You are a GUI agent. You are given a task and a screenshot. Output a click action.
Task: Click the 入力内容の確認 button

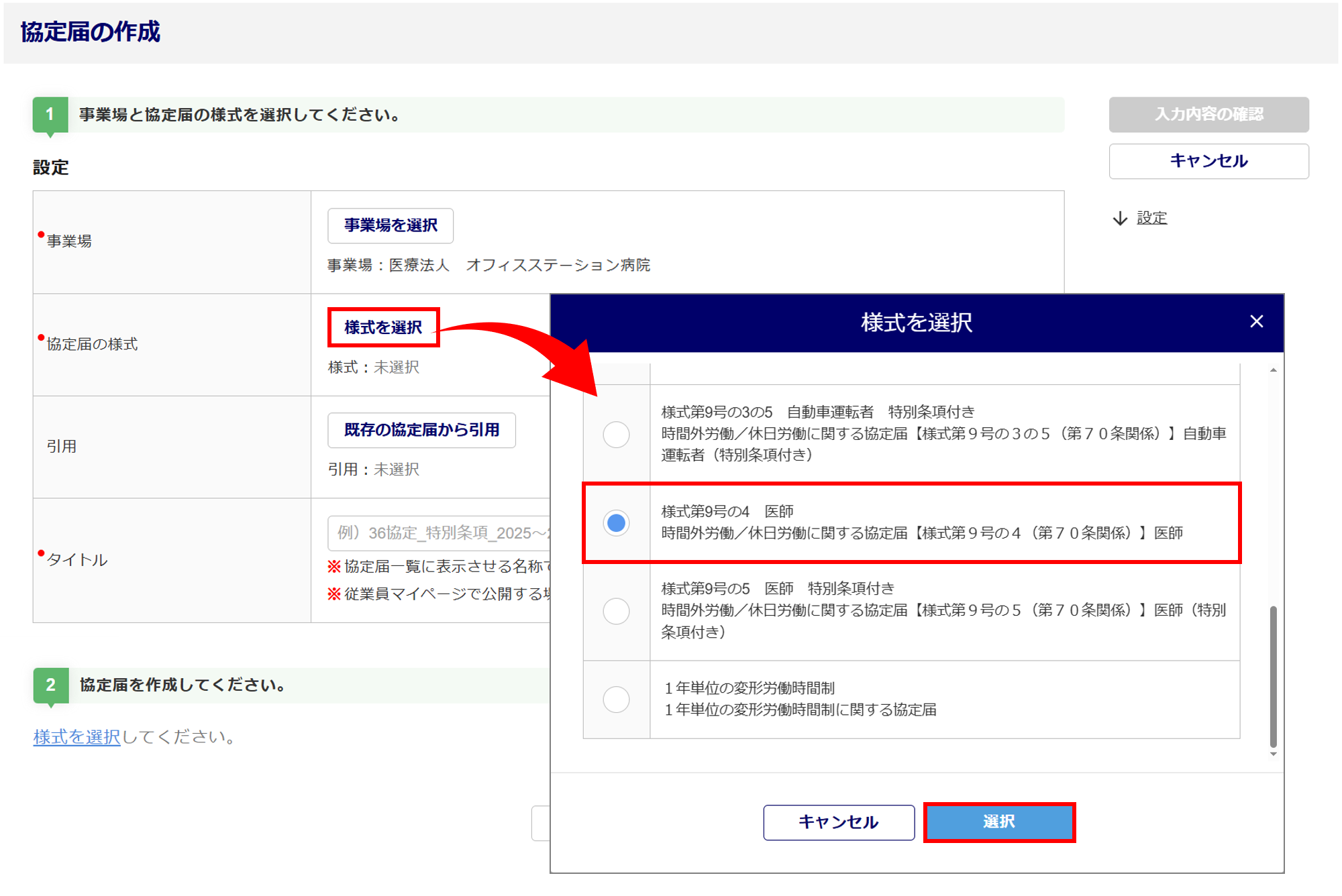click(x=1208, y=115)
